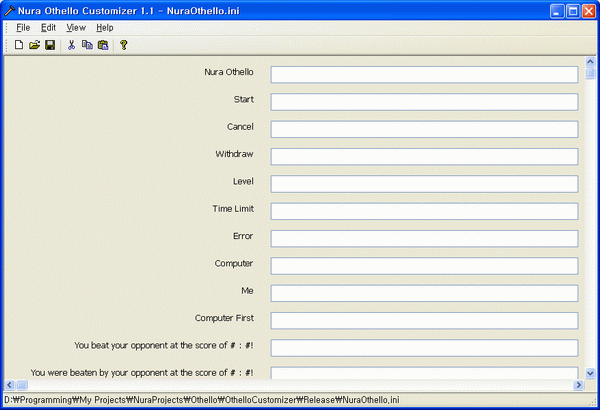
Task: Click the 'You were beaten by your opponent' label
Action: point(142,372)
